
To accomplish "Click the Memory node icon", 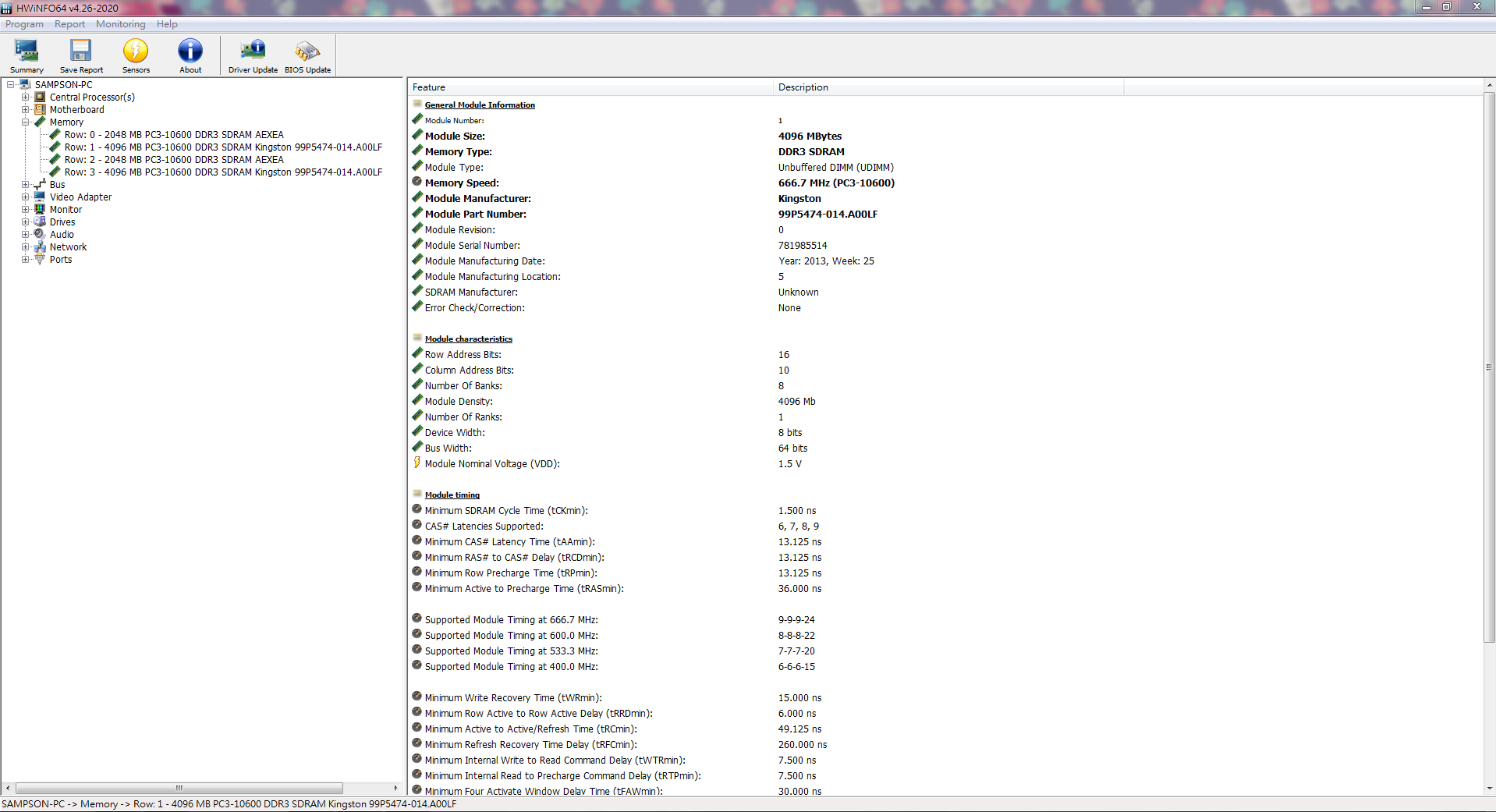I will pyautogui.click(x=41, y=122).
